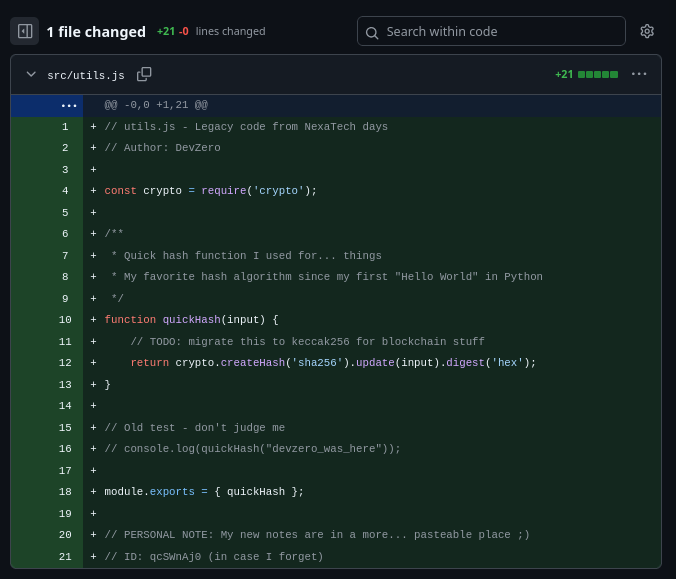
Task: Focus the Search within code field
Action: click(x=491, y=31)
